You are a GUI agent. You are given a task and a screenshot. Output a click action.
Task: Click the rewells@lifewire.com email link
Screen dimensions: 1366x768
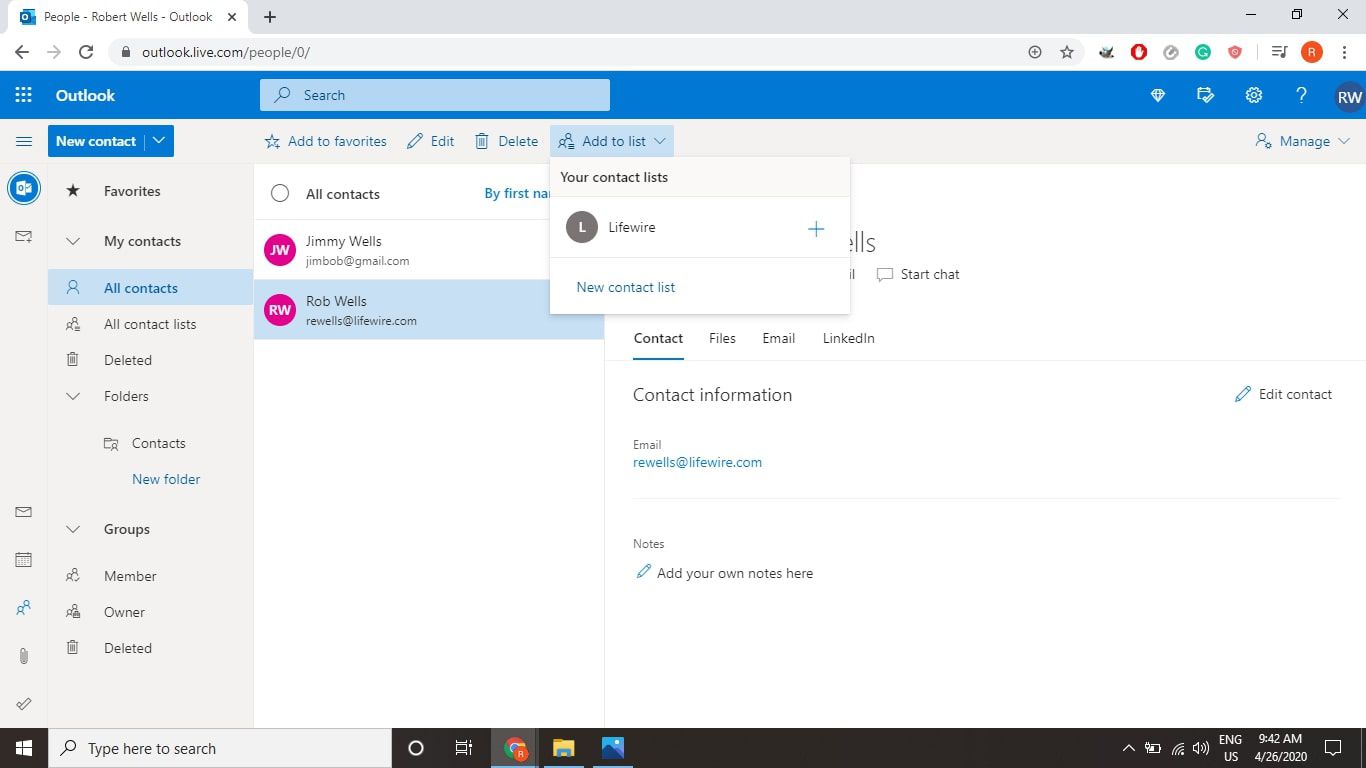[x=697, y=462]
